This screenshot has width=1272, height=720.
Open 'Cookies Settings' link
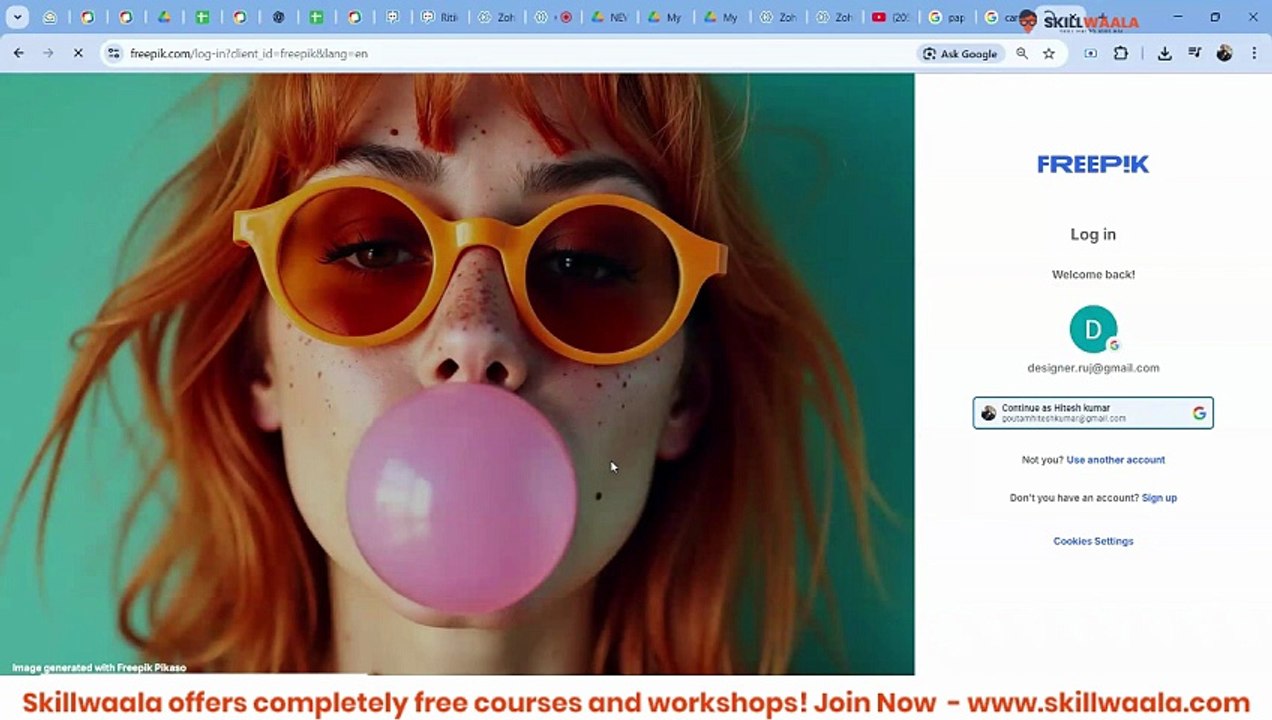pos(1093,541)
